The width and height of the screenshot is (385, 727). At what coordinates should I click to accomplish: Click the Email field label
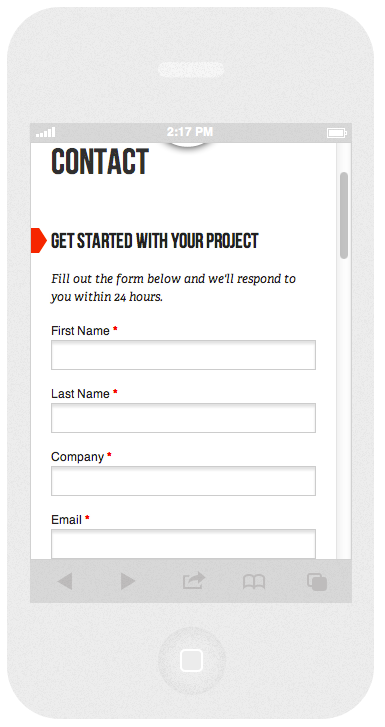pos(66,520)
